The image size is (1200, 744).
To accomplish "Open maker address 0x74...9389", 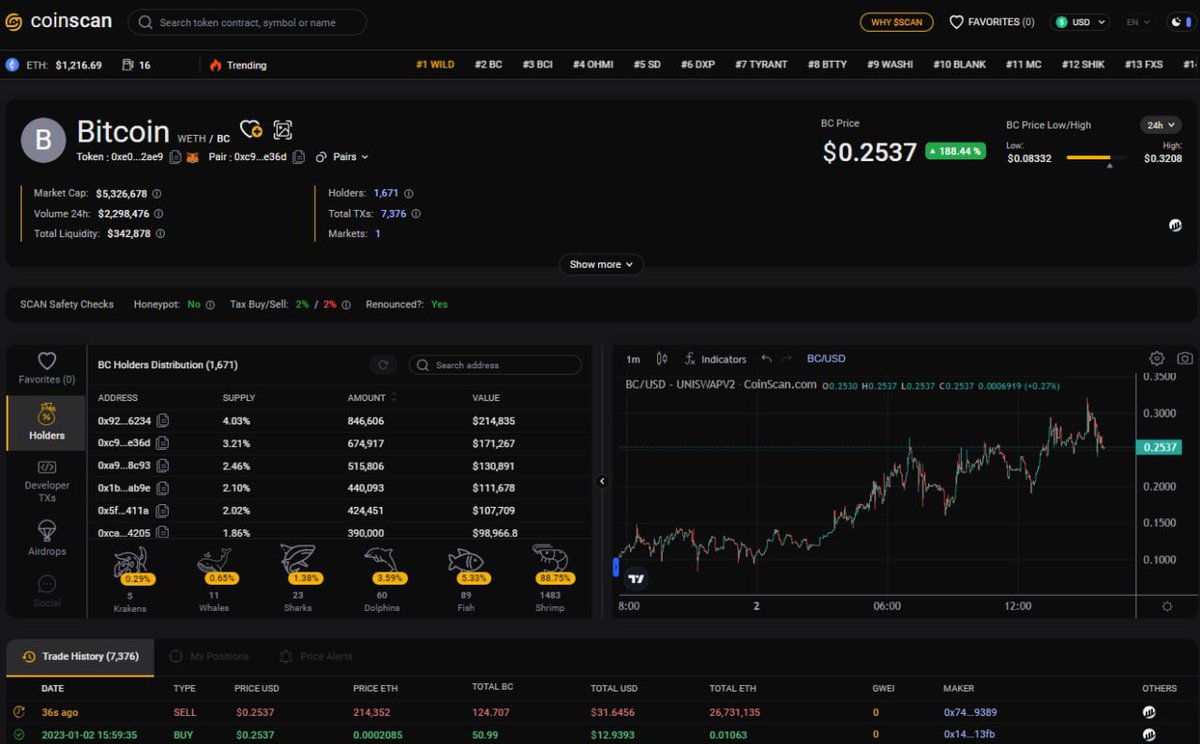I will pos(969,712).
